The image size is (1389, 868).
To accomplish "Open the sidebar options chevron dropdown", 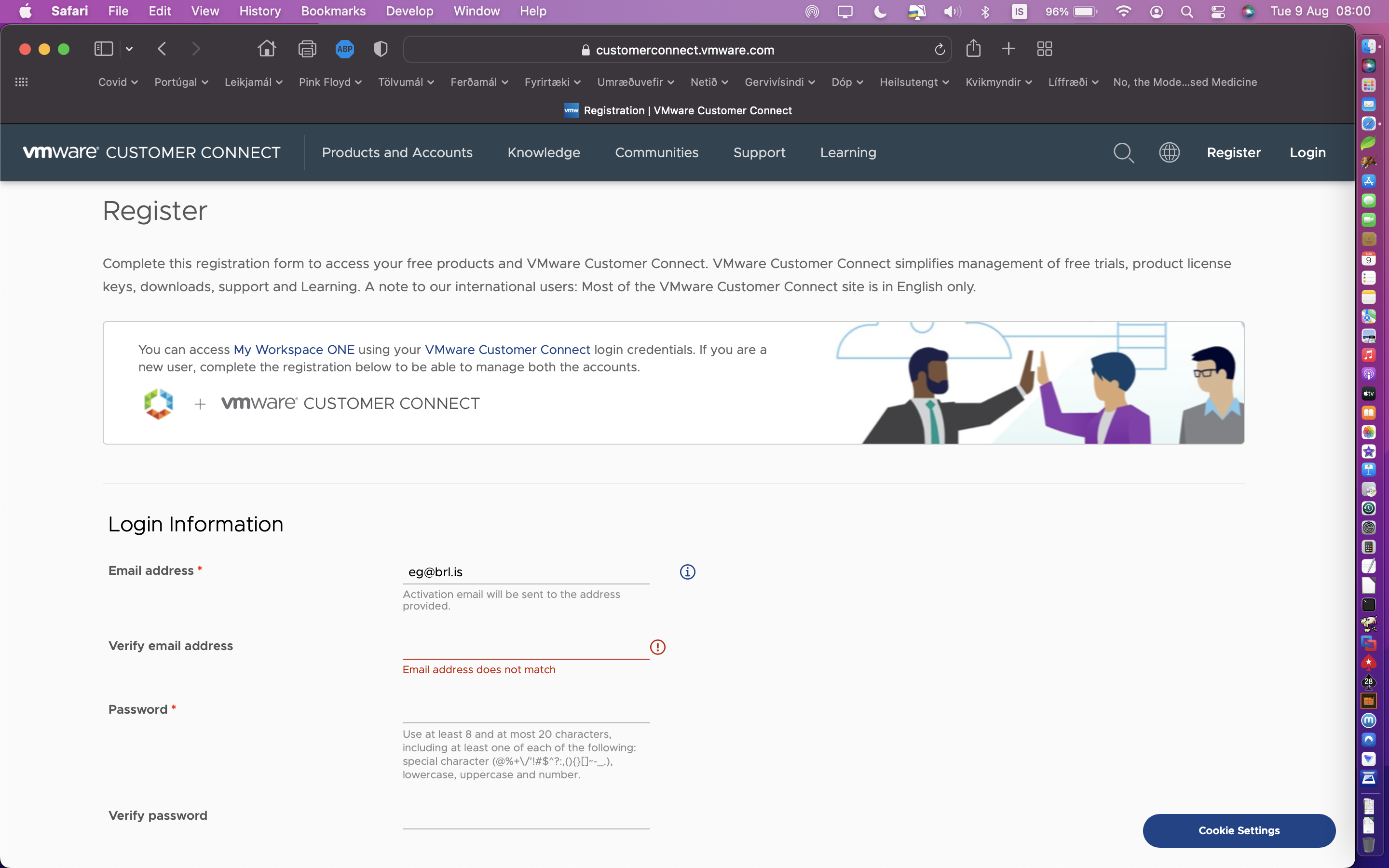I will tap(129, 49).
